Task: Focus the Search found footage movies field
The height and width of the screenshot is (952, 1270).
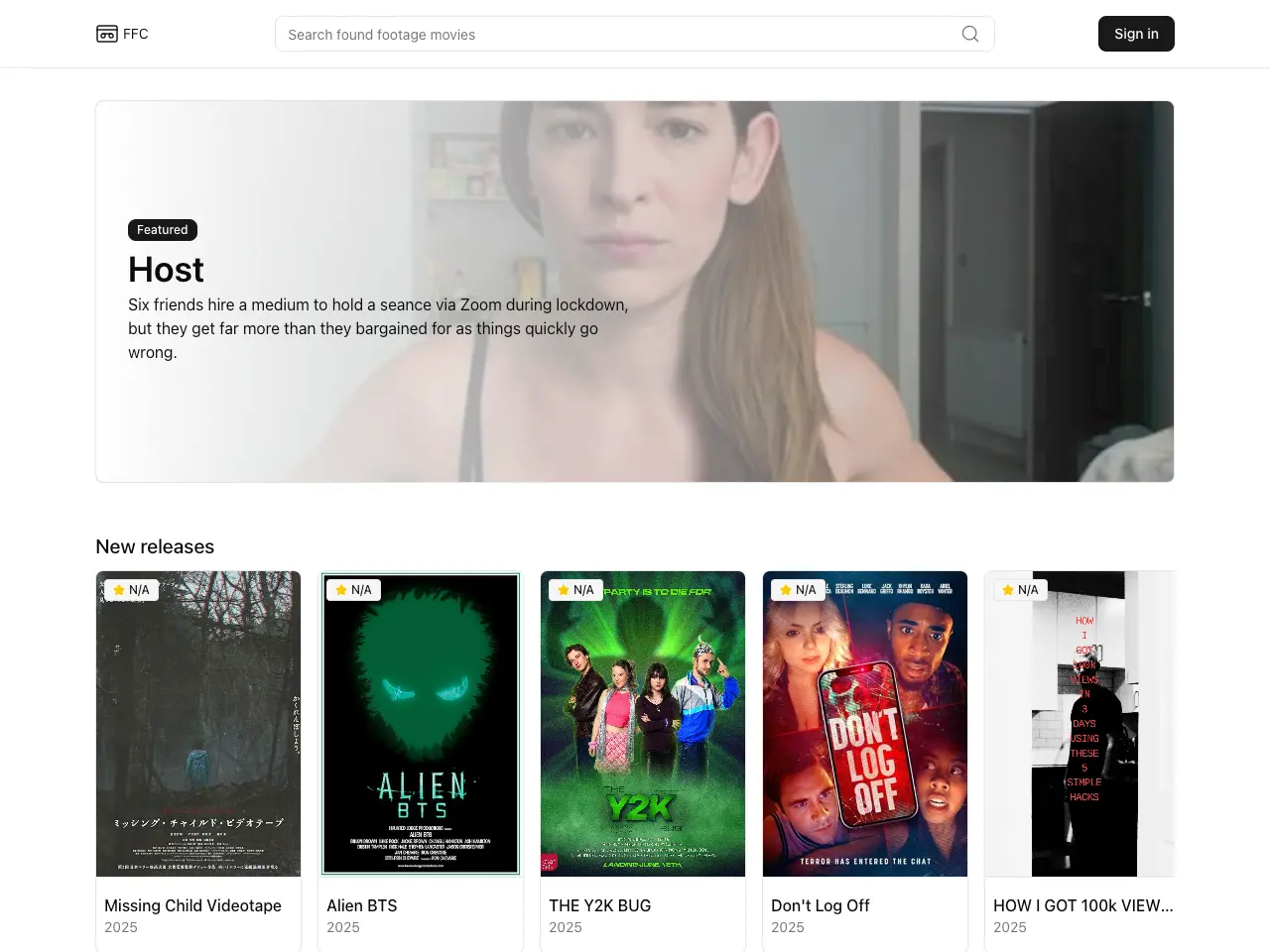Action: [615, 34]
